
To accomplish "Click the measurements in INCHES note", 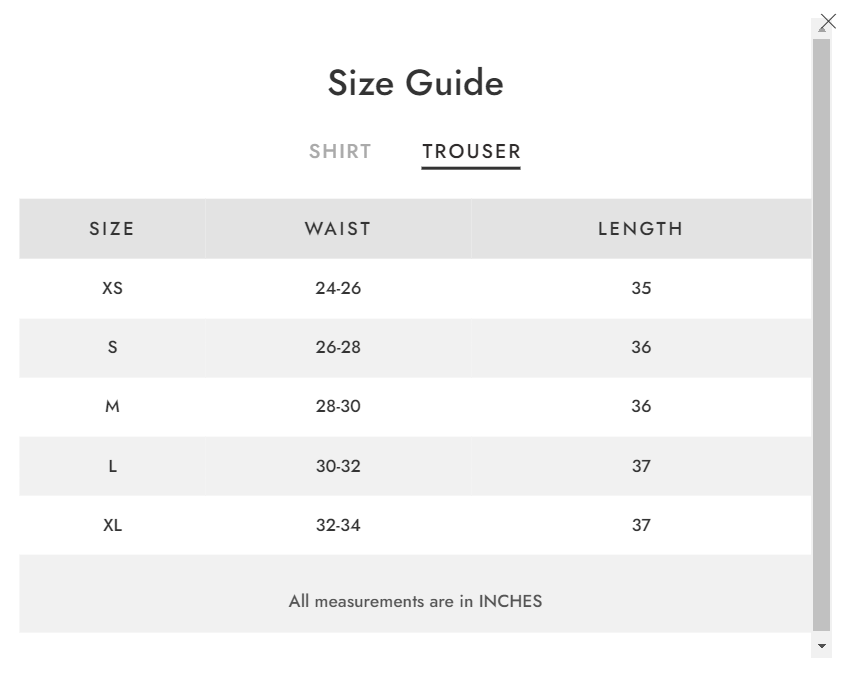I will coord(416,601).
